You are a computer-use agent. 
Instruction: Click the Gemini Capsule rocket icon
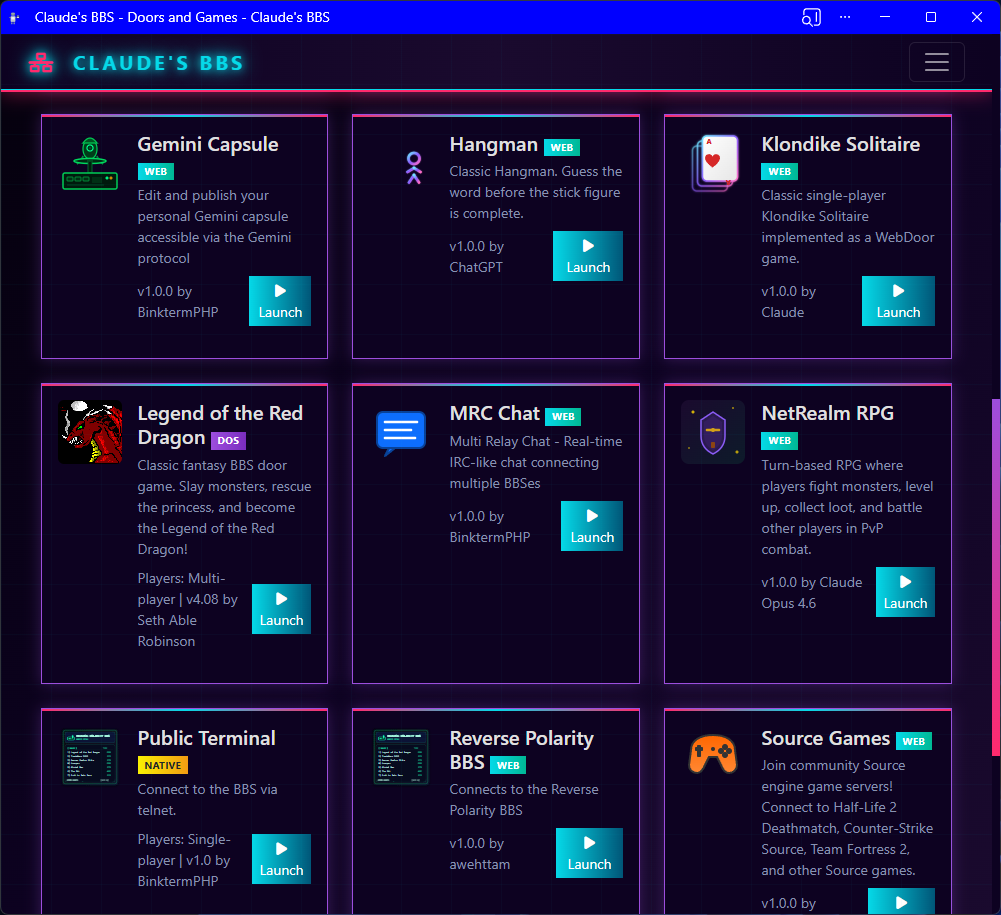[x=90, y=164]
